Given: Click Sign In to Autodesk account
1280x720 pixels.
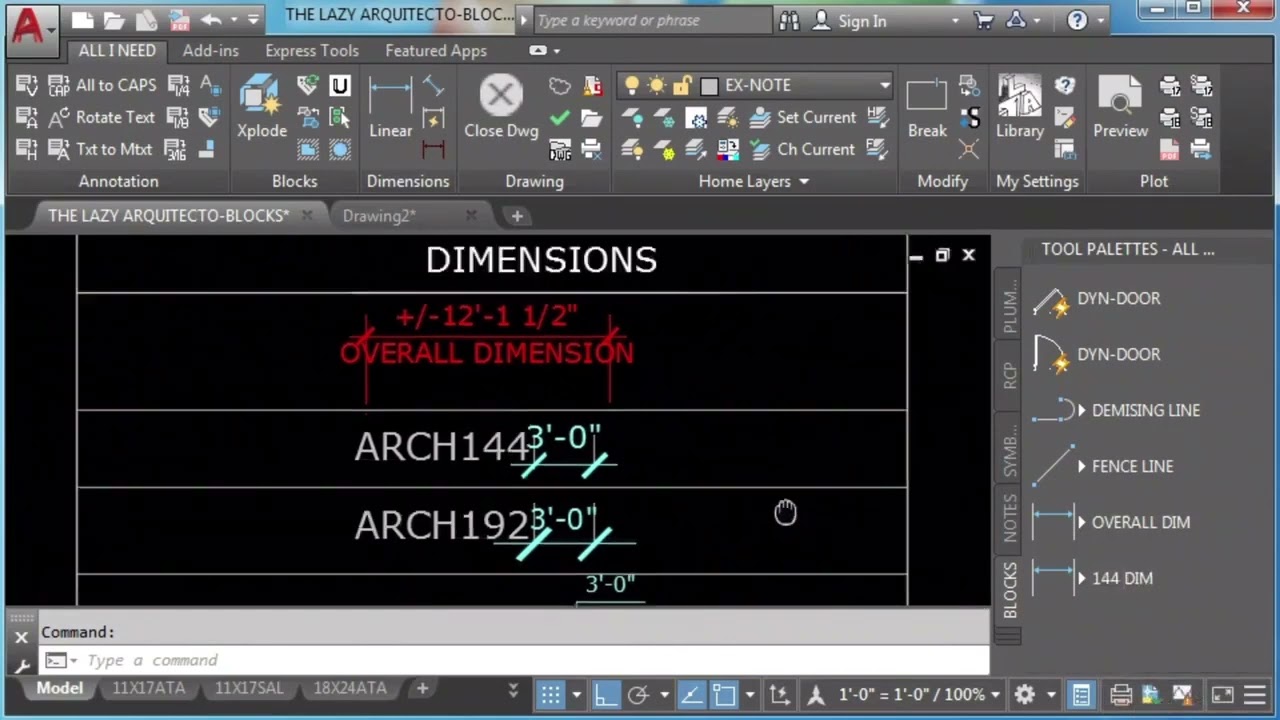Looking at the screenshot, I should 850,20.
